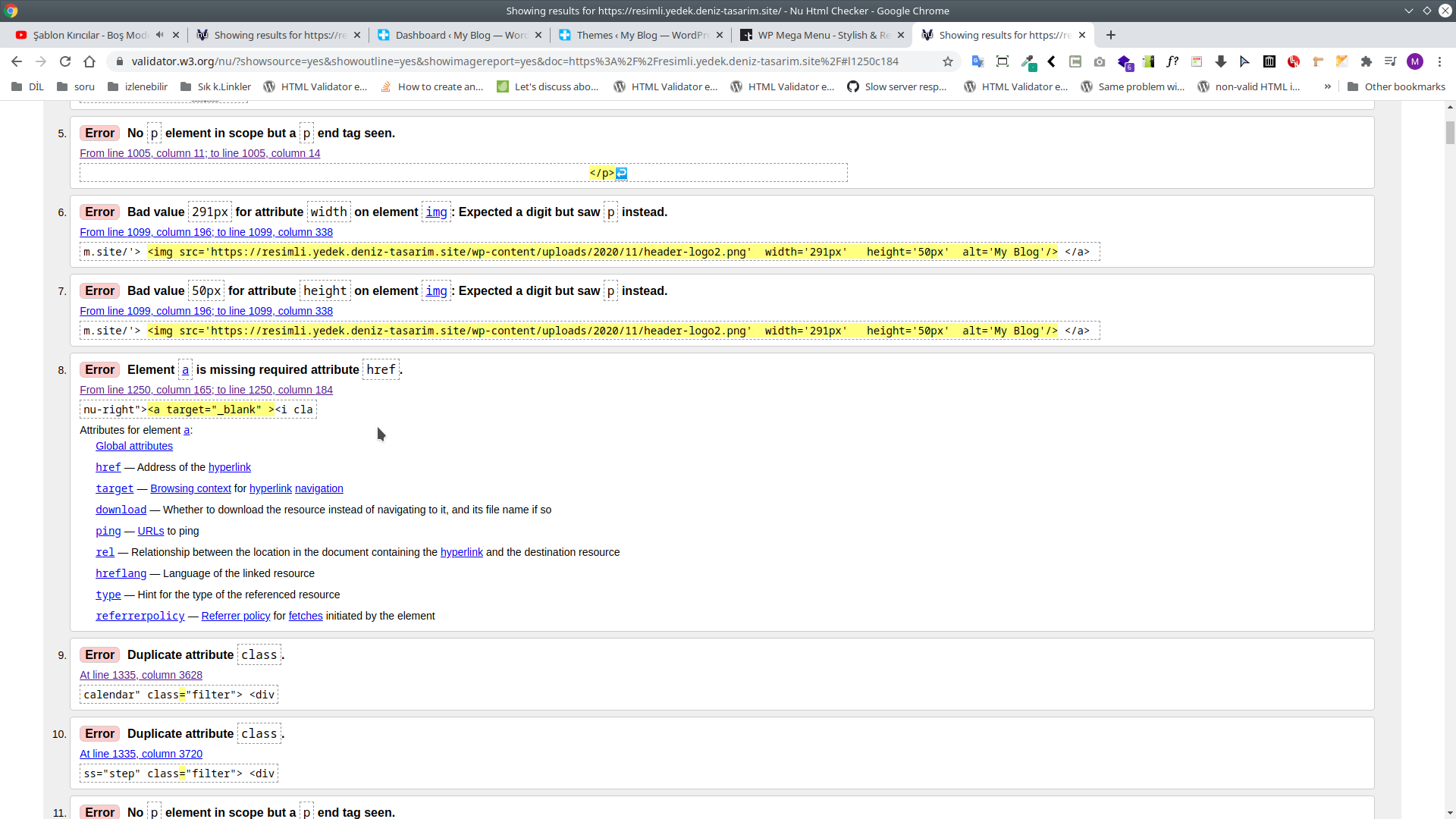Open the URLs link after ping
Image resolution: width=1456 pixels, height=819 pixels.
[151, 531]
